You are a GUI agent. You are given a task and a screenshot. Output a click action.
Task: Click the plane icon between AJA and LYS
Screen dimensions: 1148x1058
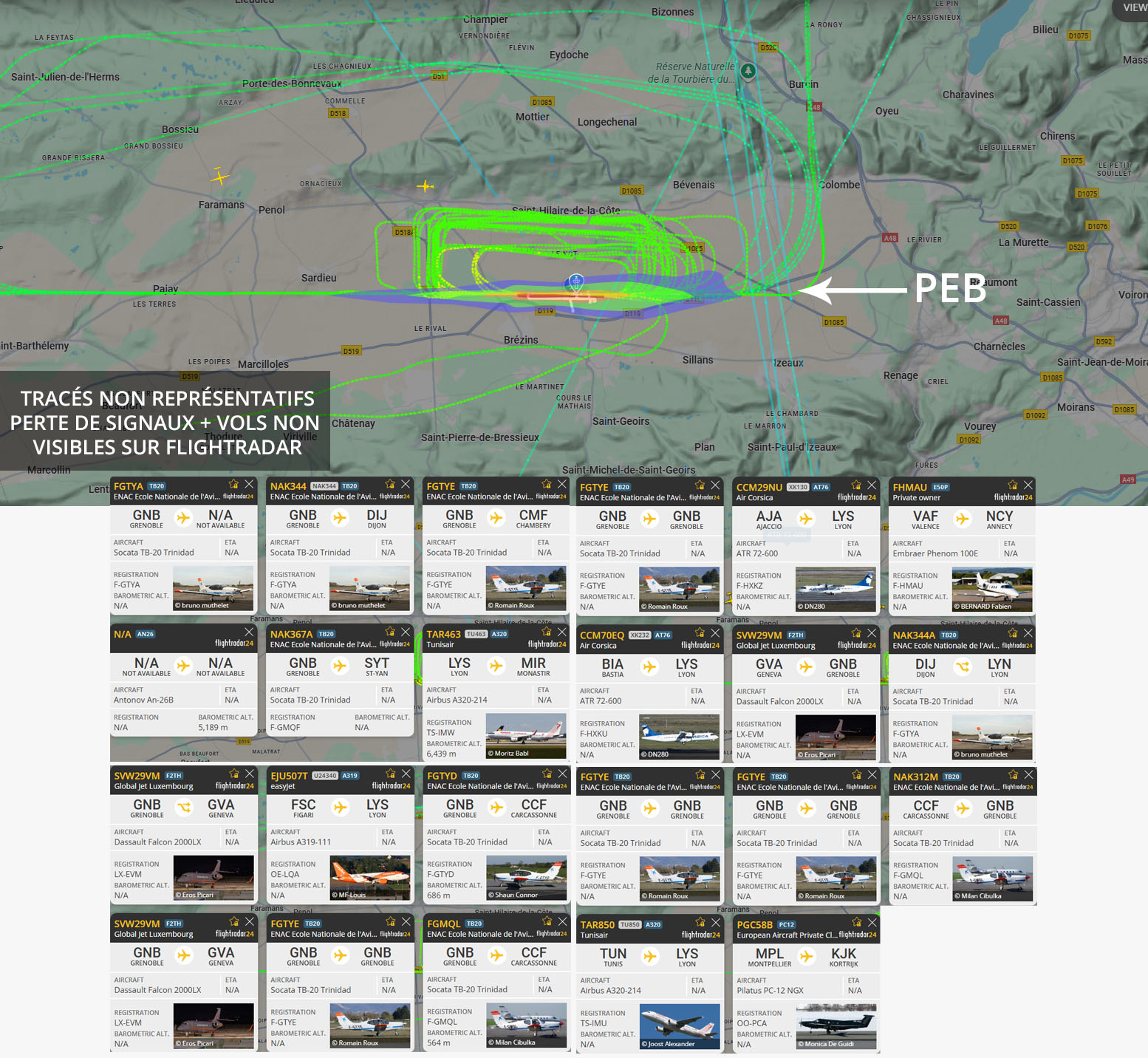pos(806,519)
